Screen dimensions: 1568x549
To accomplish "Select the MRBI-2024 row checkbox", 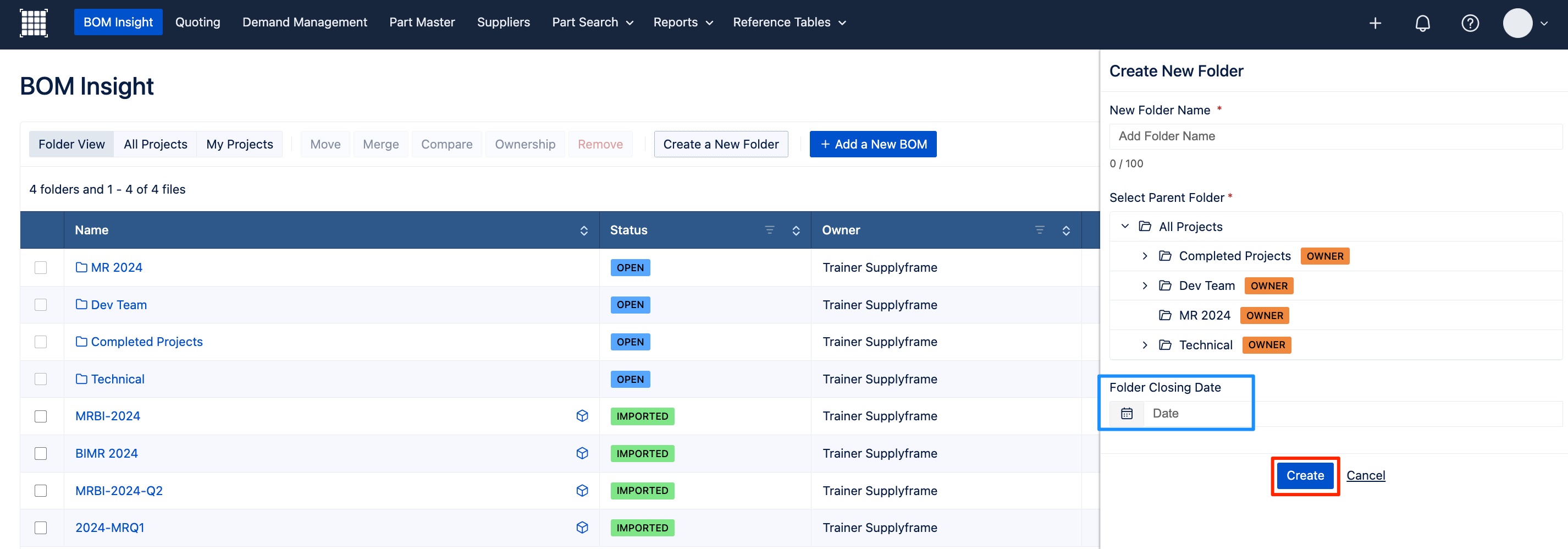I will pos(41,416).
